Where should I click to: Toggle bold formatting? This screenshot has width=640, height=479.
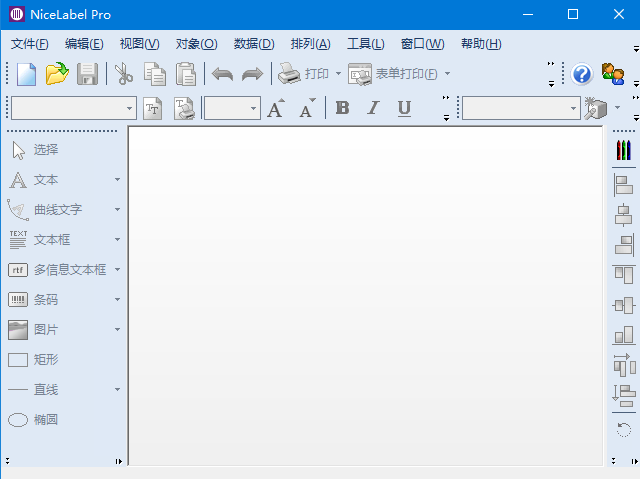point(342,108)
